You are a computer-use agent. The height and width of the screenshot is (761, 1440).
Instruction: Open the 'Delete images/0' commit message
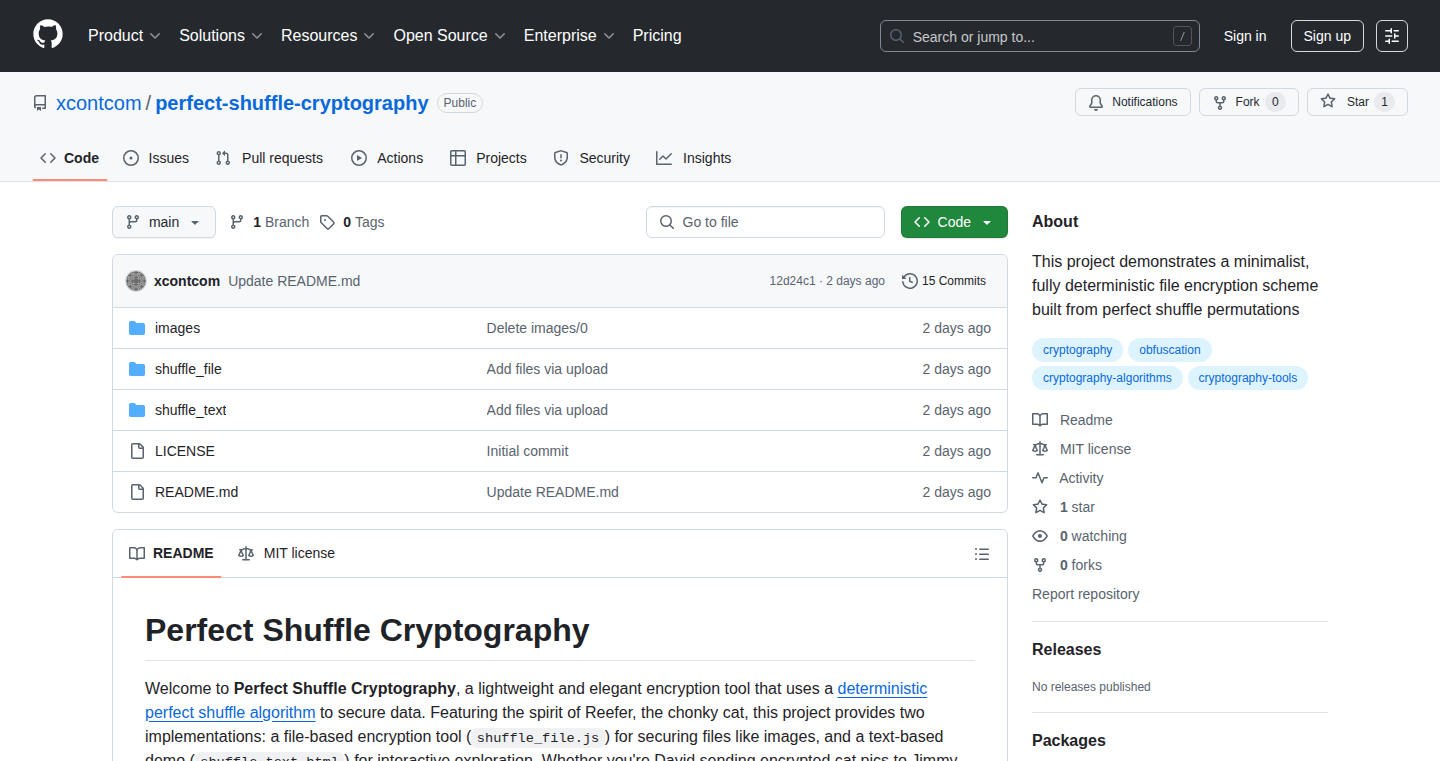click(x=537, y=328)
